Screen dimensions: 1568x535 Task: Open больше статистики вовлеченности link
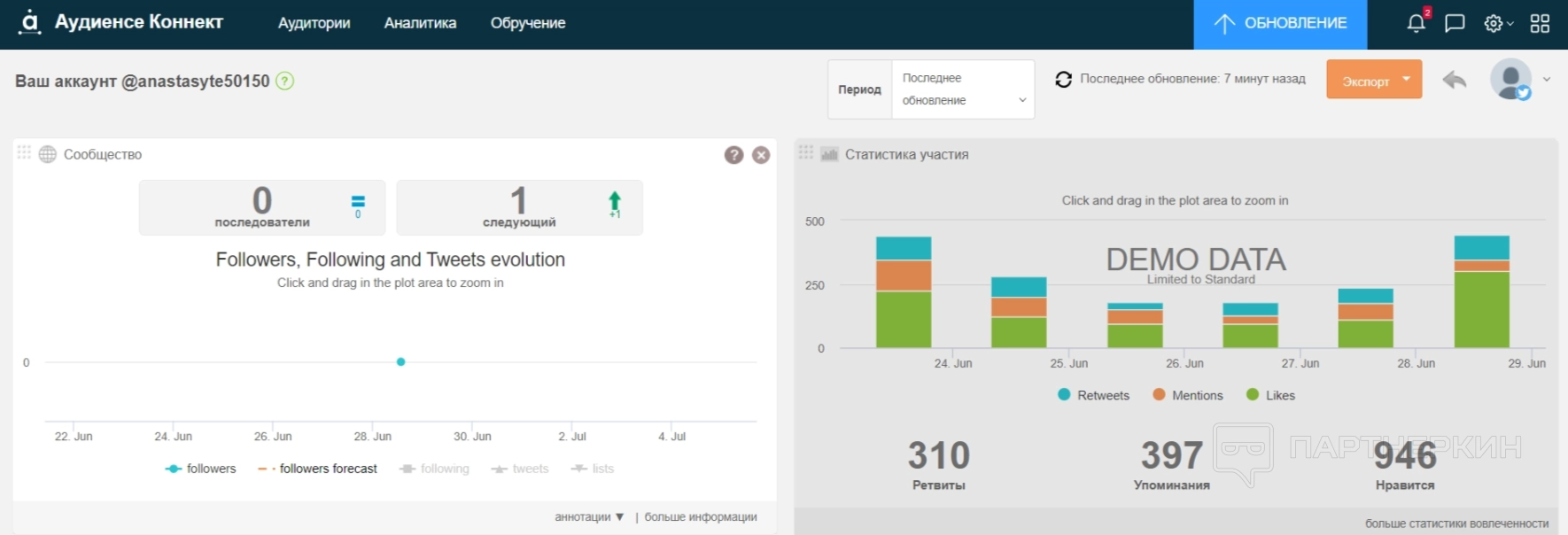[1456, 523]
